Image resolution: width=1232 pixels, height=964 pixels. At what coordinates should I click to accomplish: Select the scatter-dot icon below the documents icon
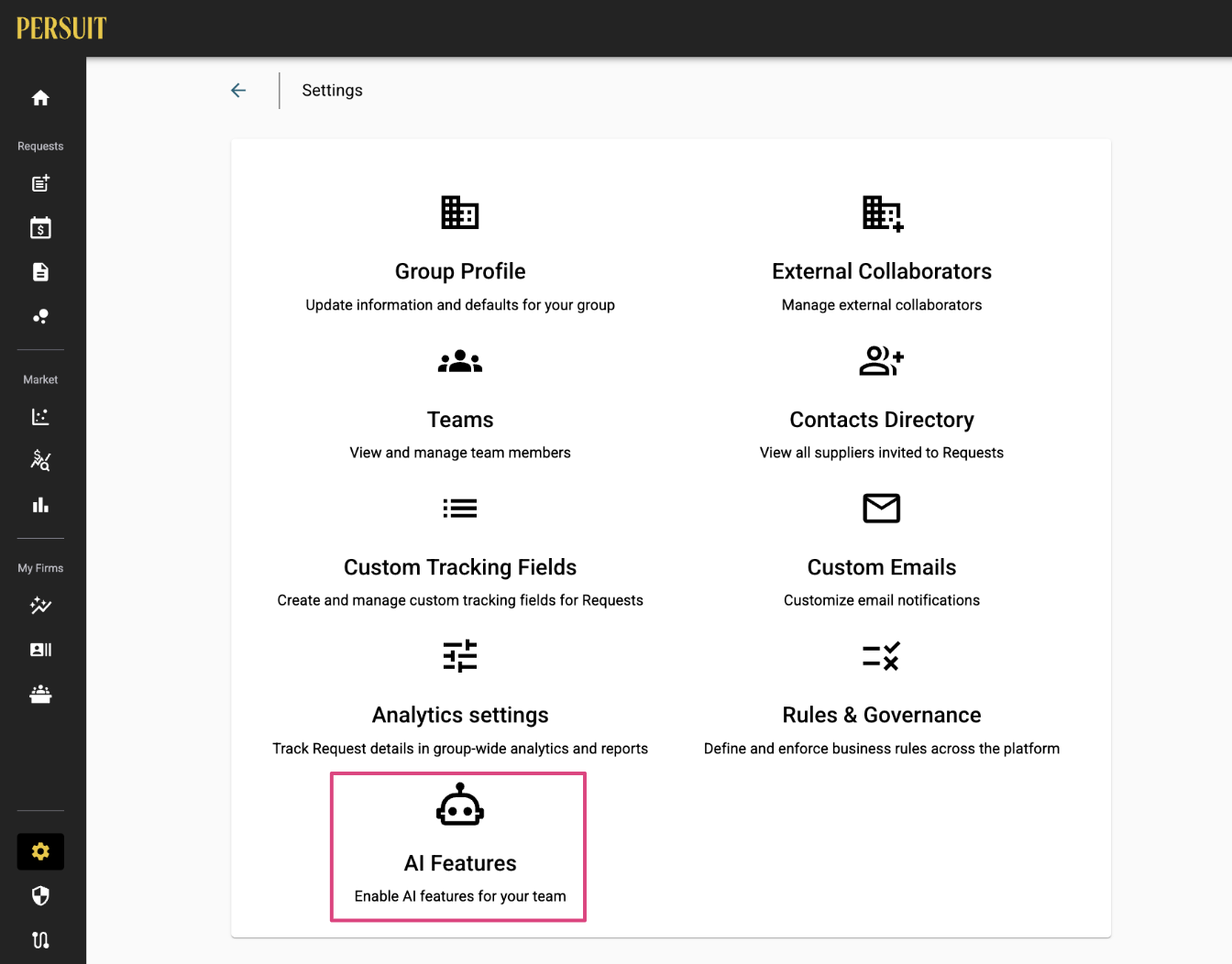tap(40, 316)
